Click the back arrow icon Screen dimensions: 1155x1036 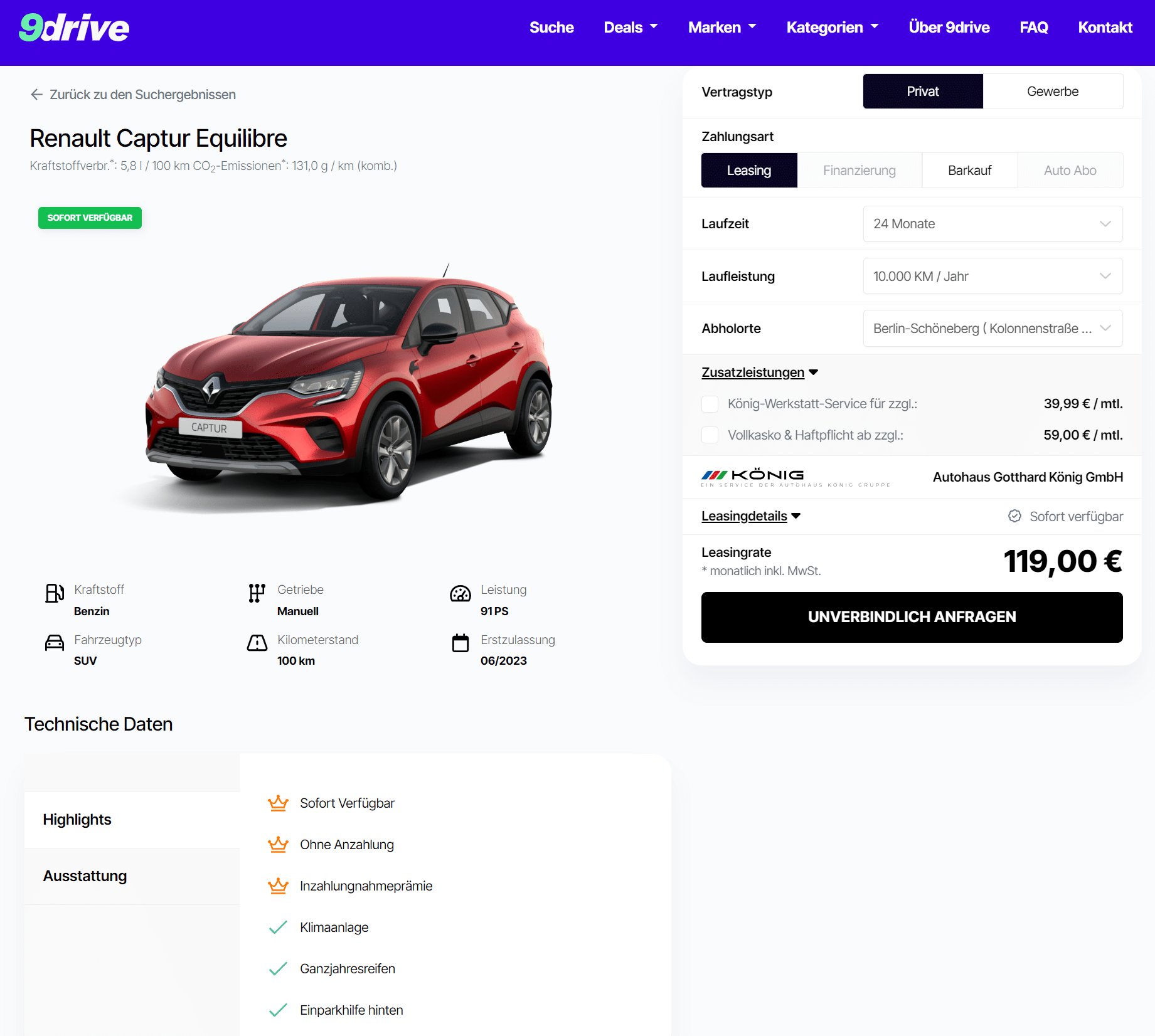click(x=36, y=95)
